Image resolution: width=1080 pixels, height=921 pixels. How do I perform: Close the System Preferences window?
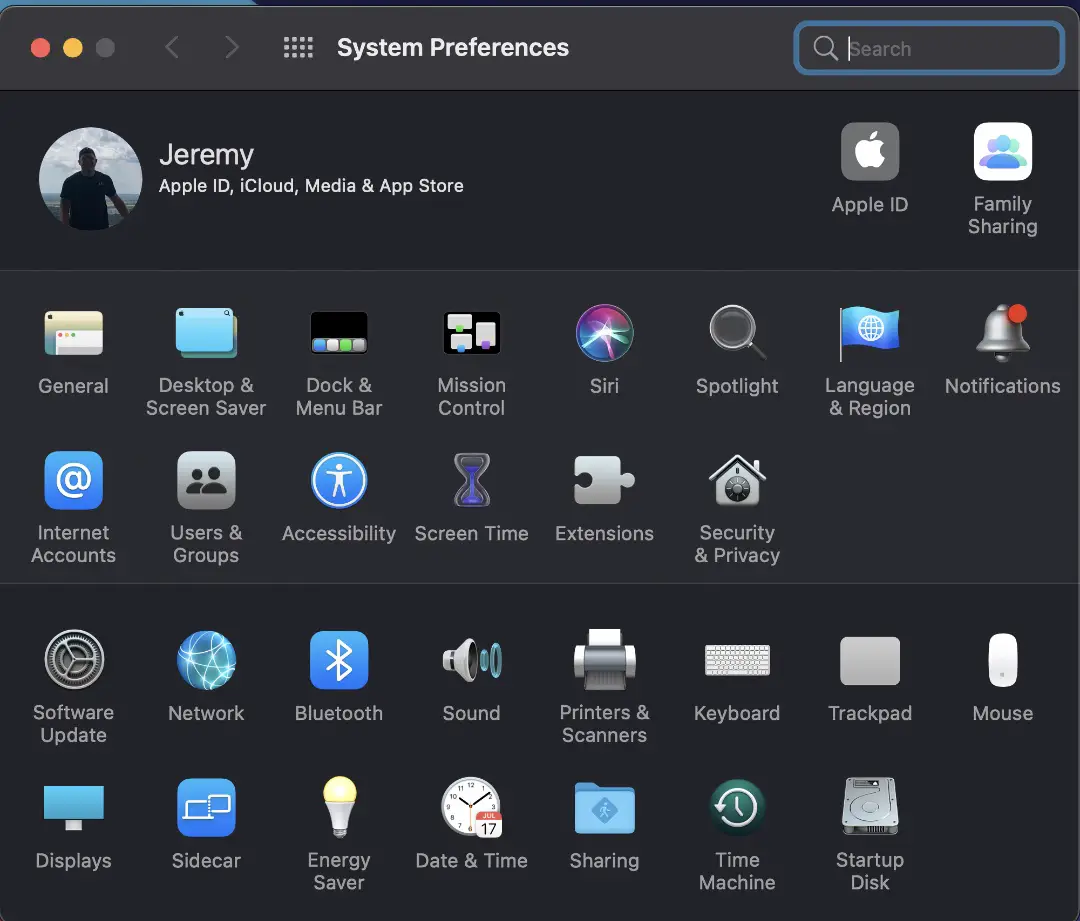pyautogui.click(x=41, y=48)
